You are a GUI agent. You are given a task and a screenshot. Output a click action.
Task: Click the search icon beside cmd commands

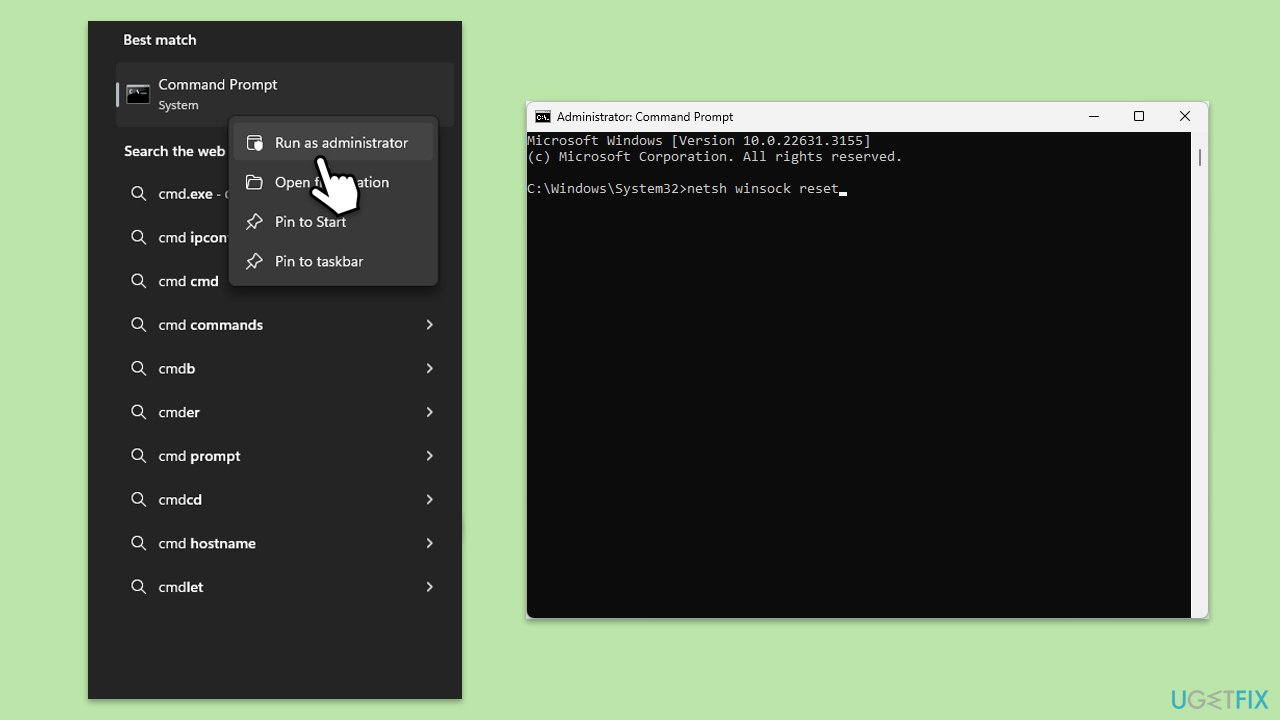point(139,325)
